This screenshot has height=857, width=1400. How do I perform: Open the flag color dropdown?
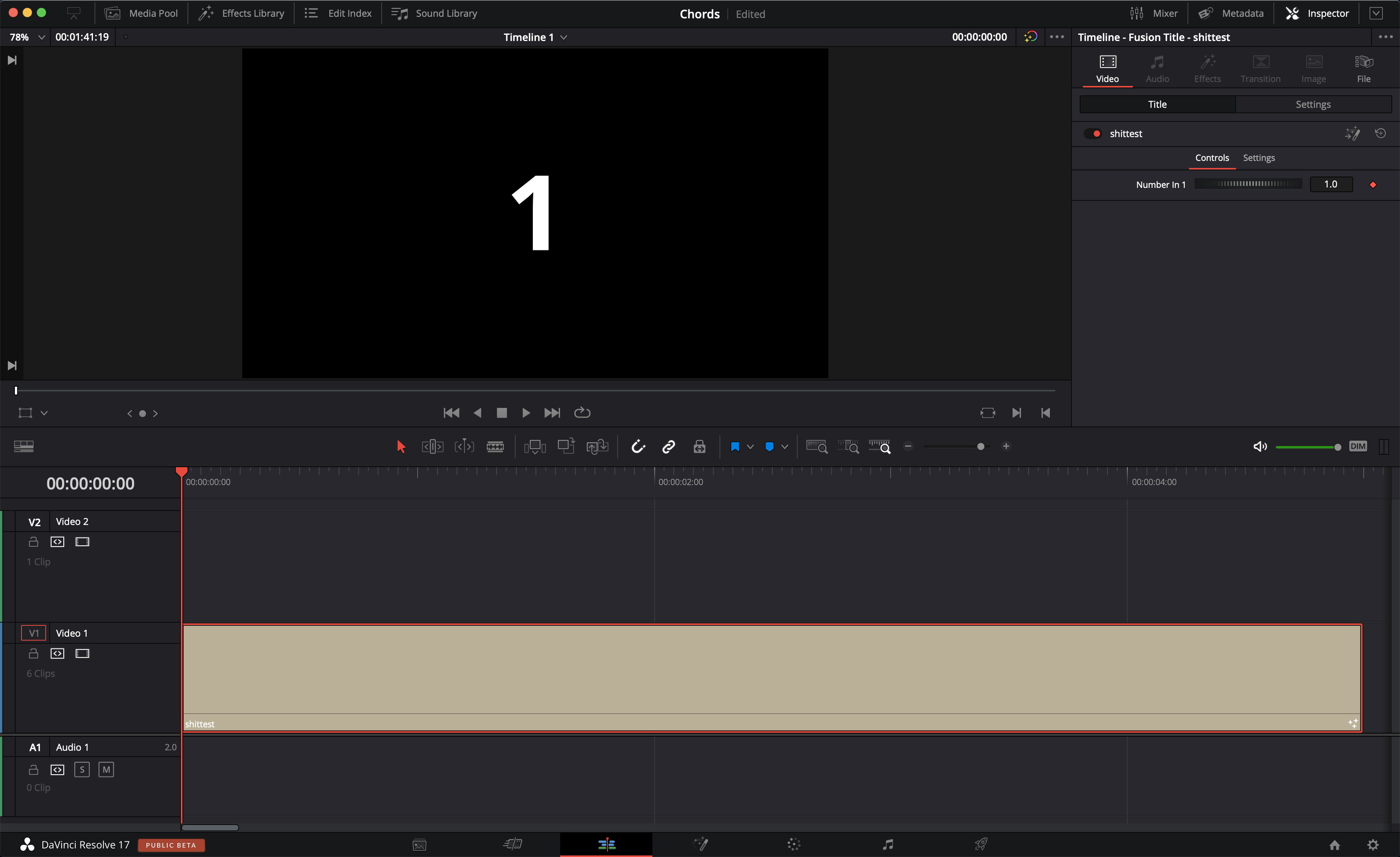pos(750,447)
